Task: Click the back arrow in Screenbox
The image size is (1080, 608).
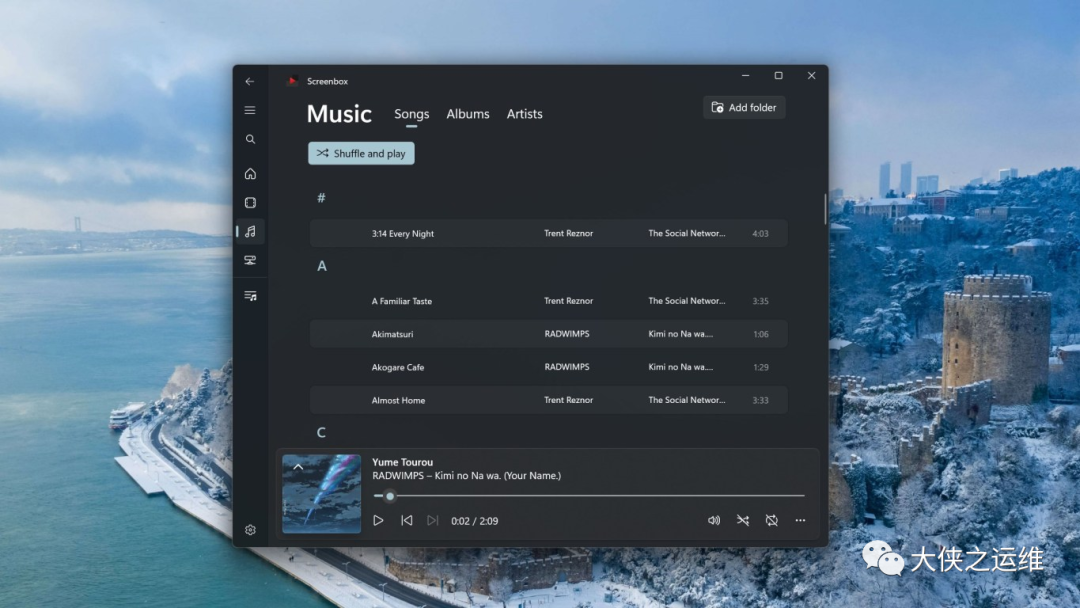Action: (250, 81)
